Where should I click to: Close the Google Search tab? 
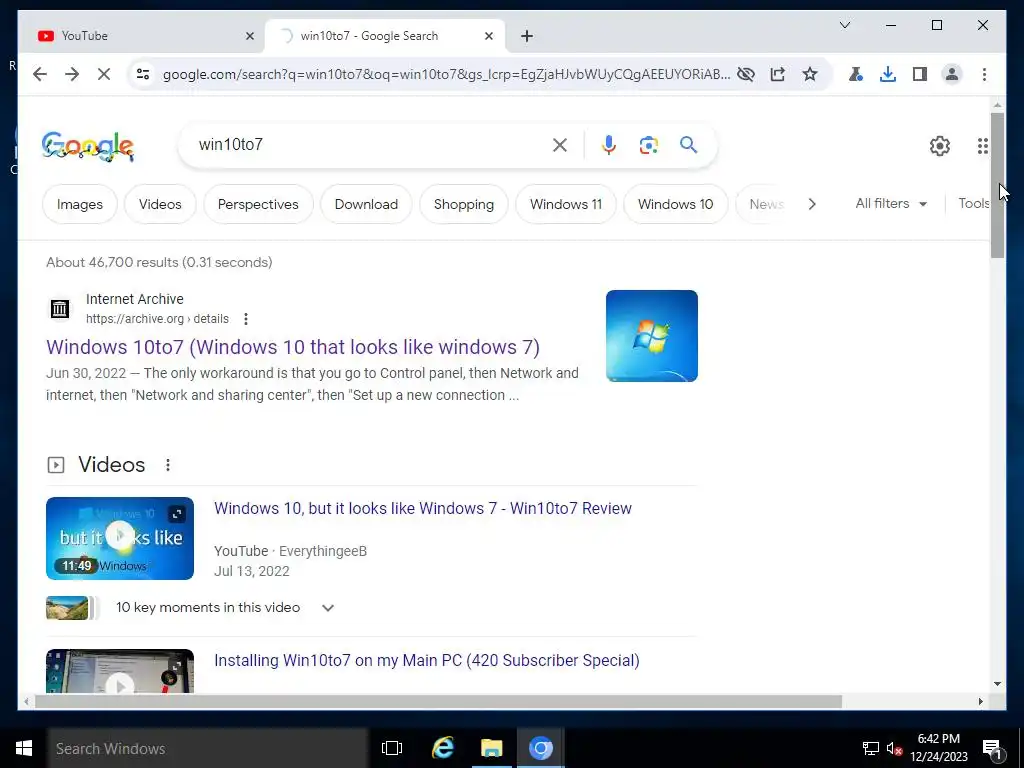[488, 36]
